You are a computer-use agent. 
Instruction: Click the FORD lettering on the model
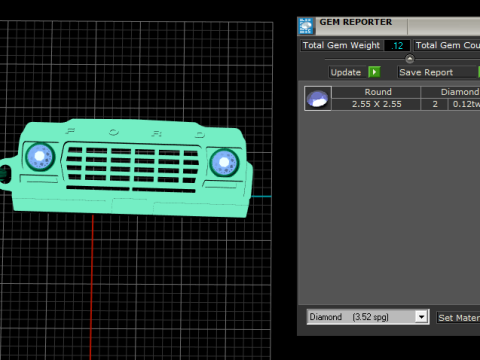tap(135, 133)
